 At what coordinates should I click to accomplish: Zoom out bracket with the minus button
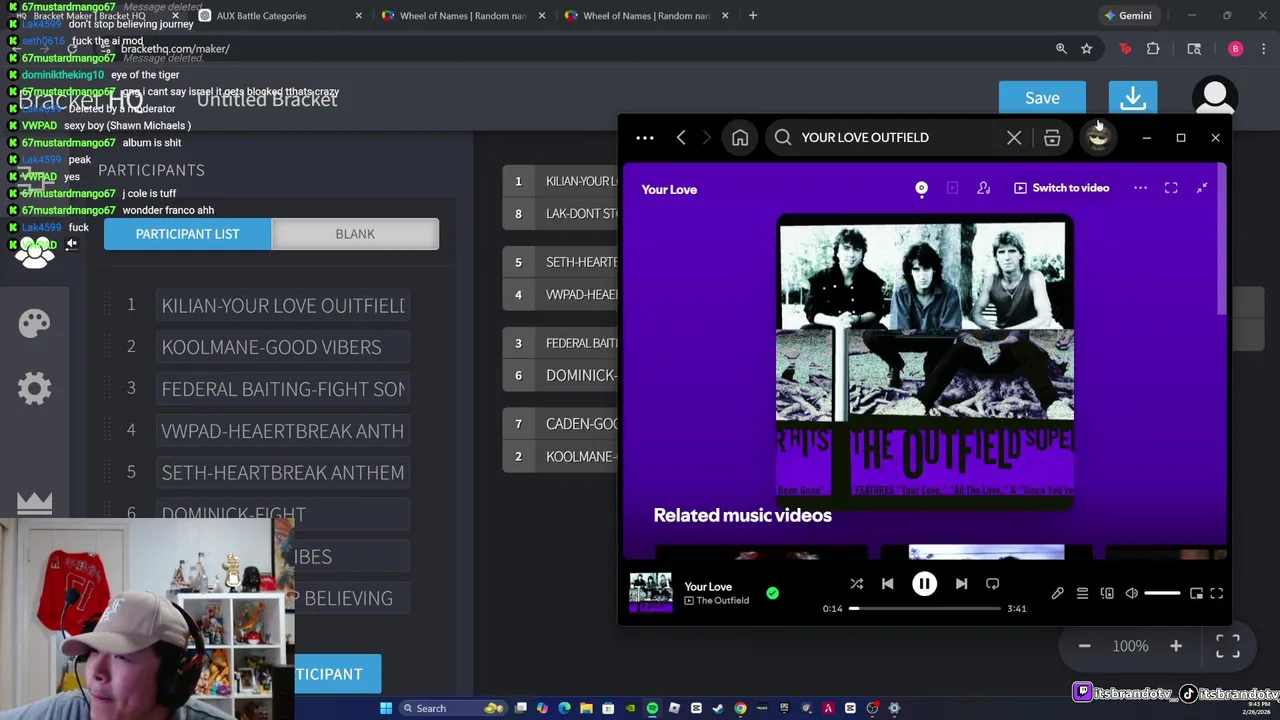click(x=1084, y=646)
